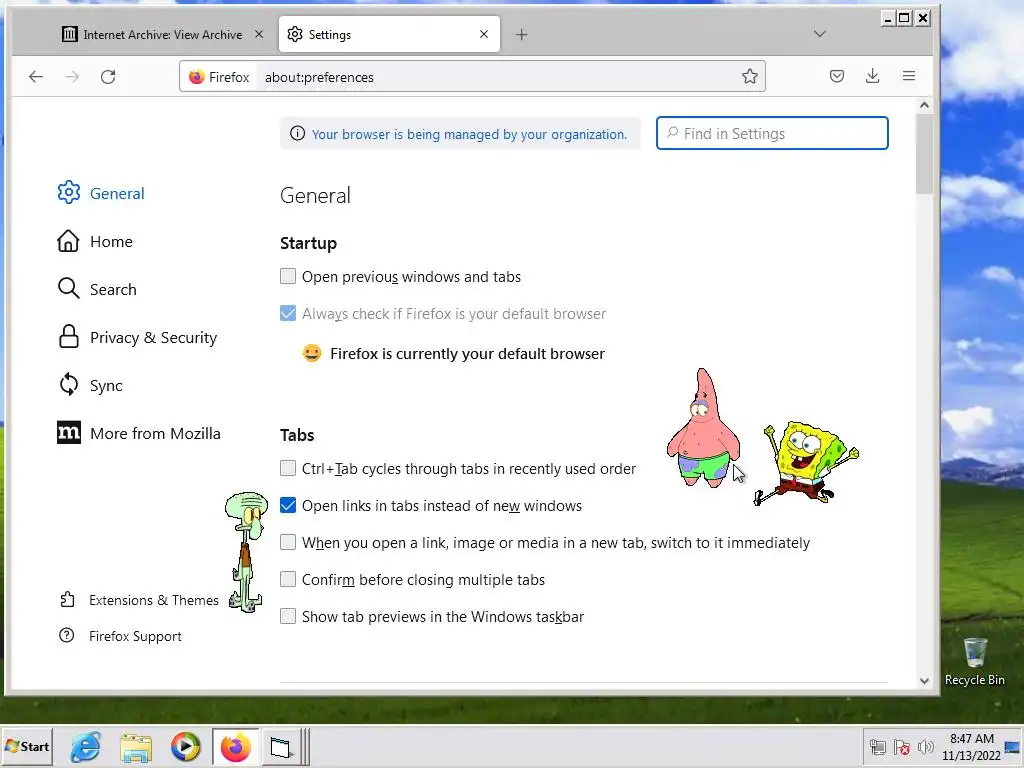Click the Home house sidebar icon
1024x768 pixels.
coord(68,241)
